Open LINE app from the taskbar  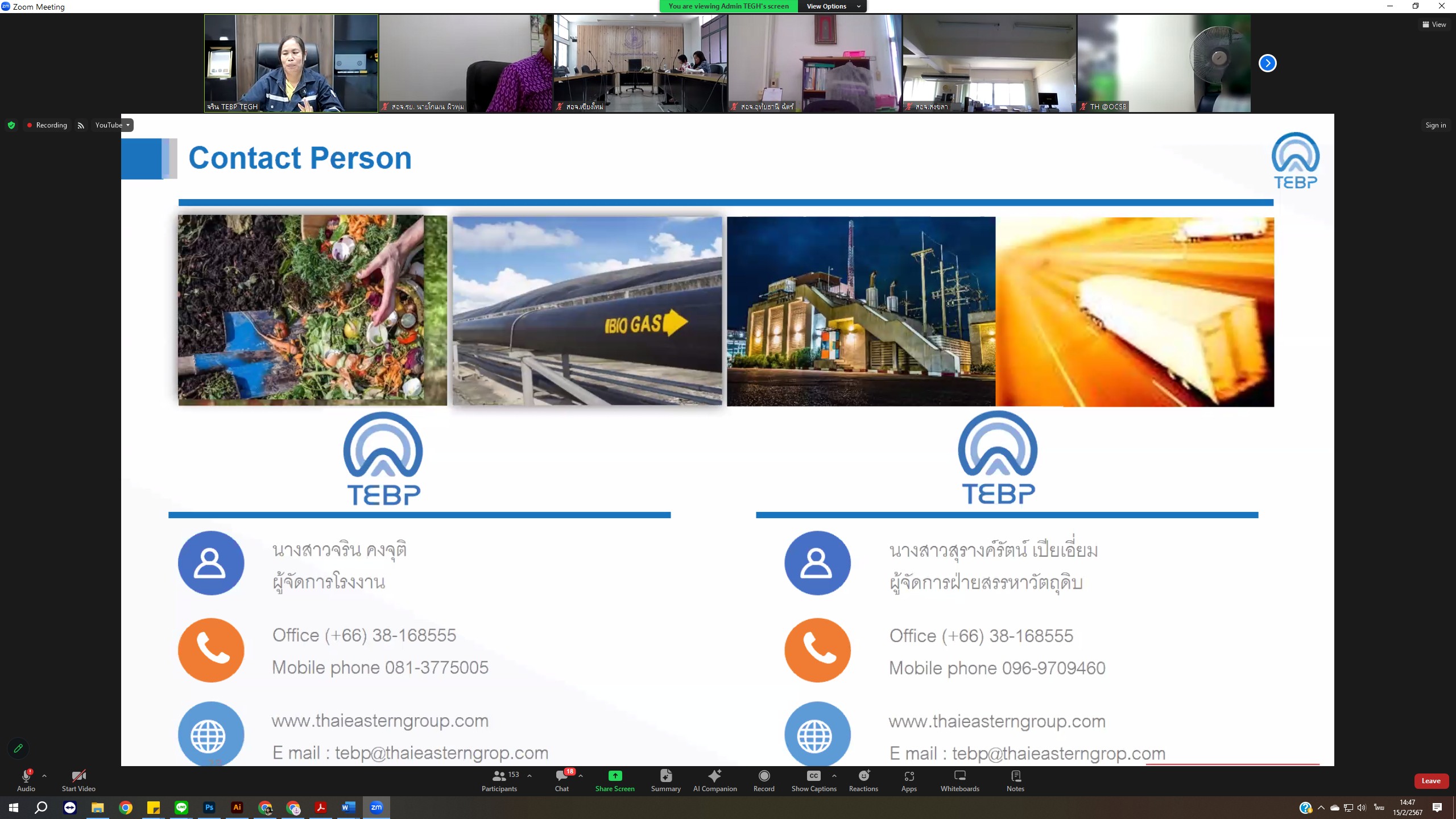(x=181, y=808)
